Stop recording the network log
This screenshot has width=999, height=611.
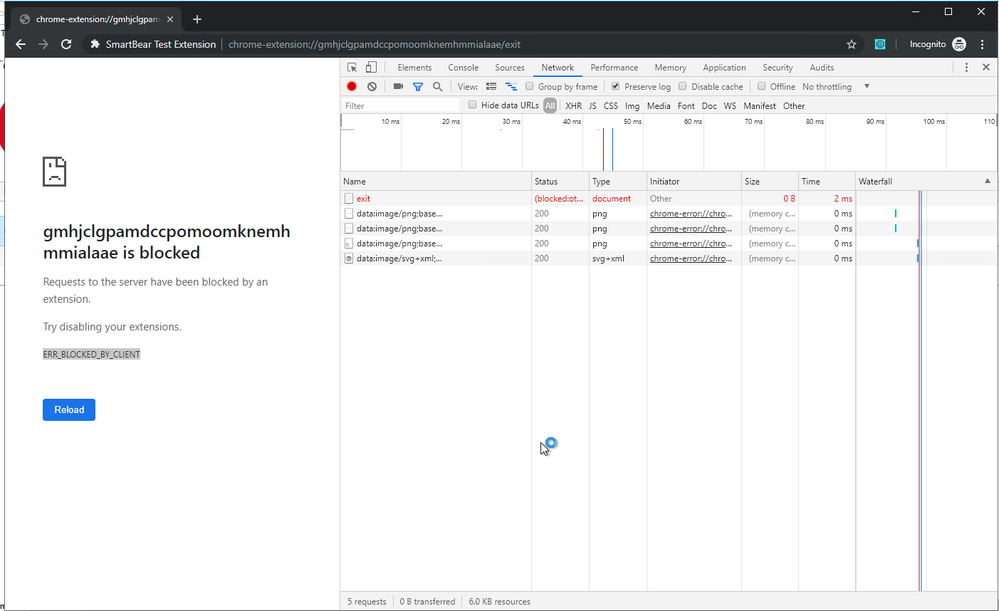click(352, 87)
